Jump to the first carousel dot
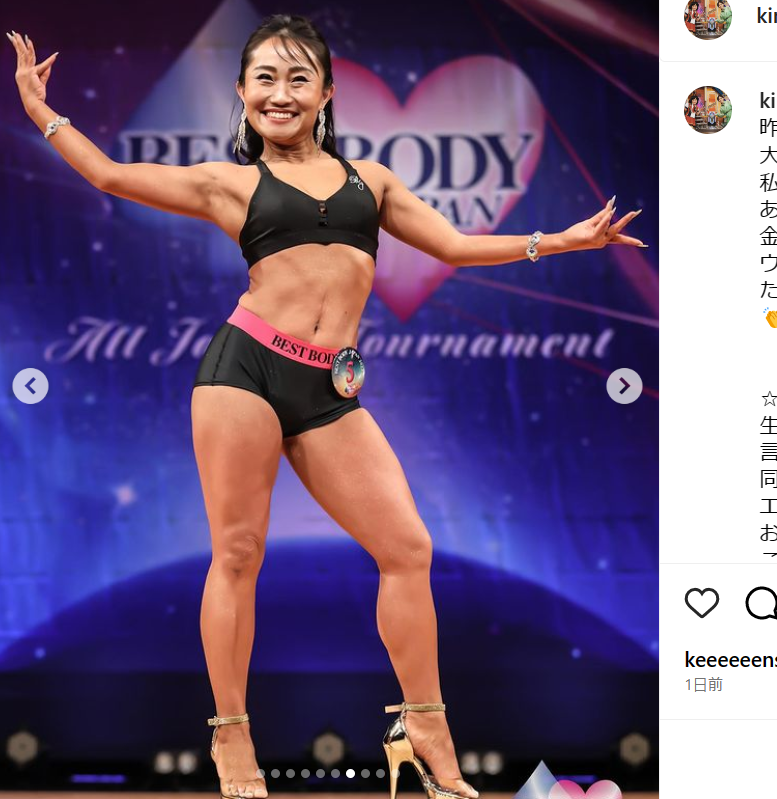Image resolution: width=777 pixels, height=799 pixels. (260, 774)
